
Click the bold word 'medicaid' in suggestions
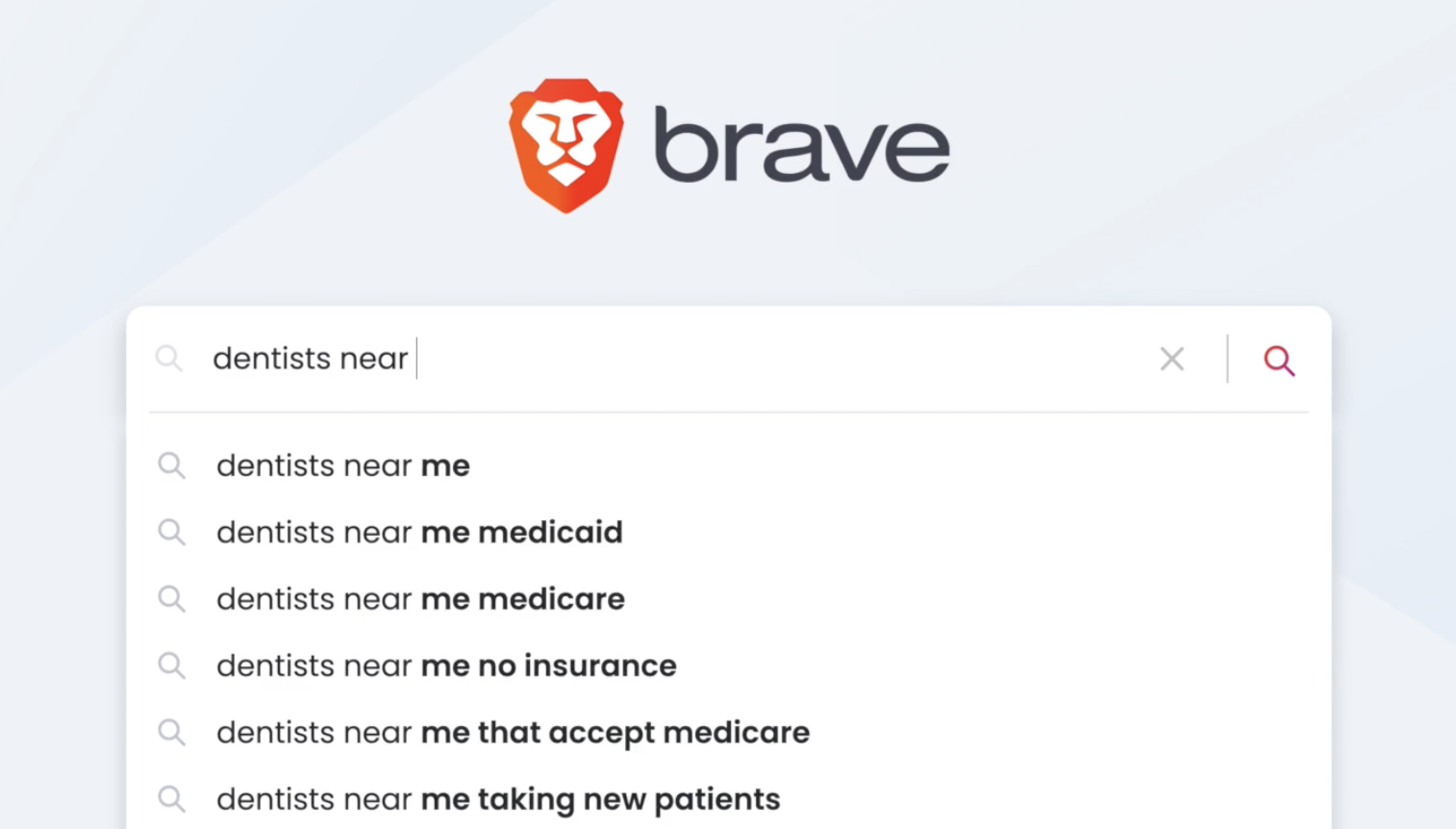(550, 532)
